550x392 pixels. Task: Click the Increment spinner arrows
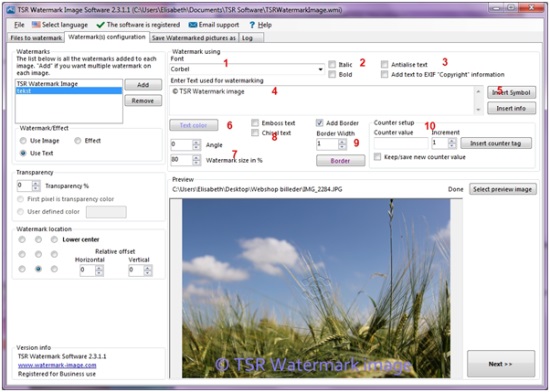pyautogui.click(x=452, y=143)
